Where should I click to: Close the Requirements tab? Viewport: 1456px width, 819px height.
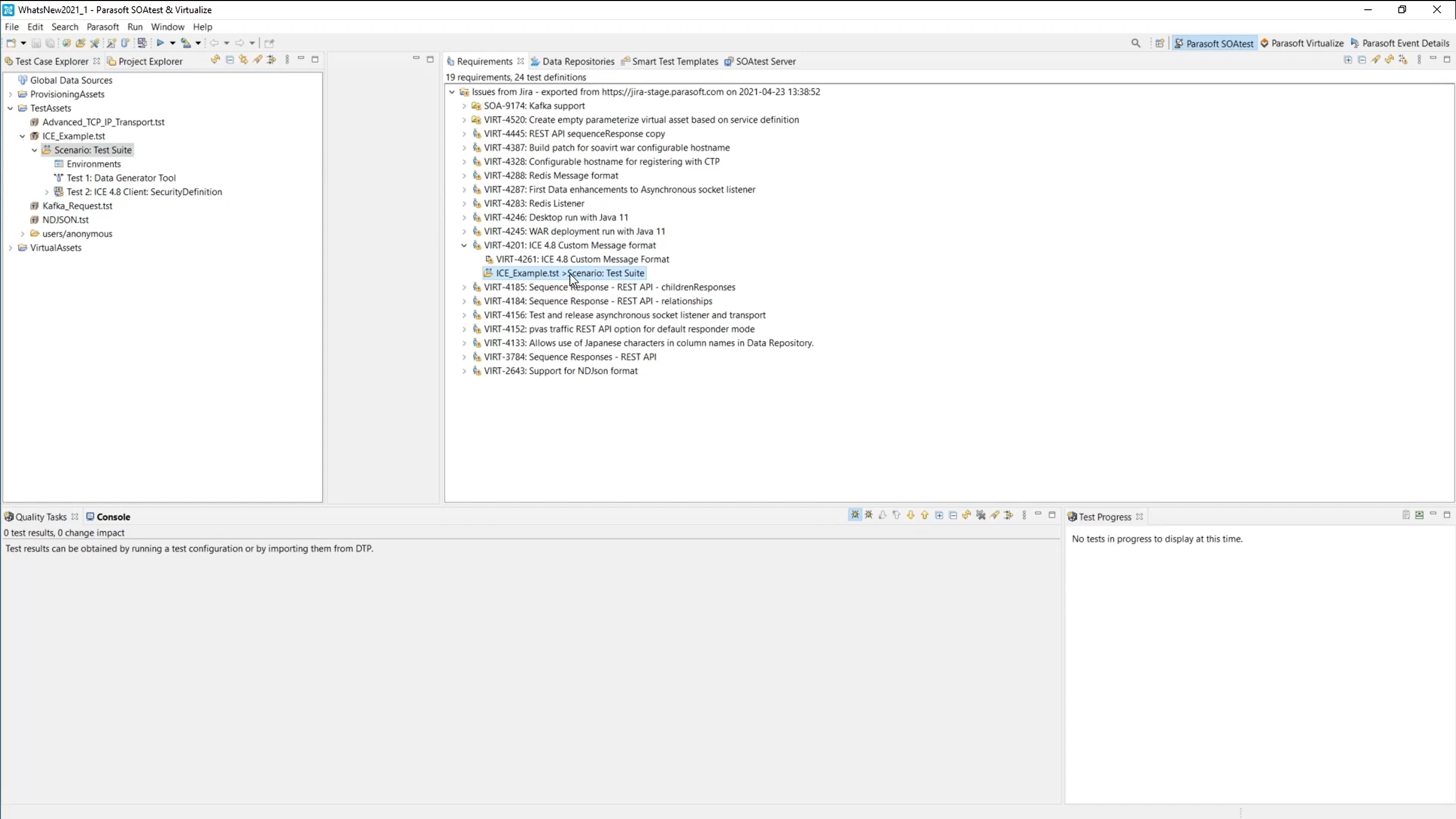[521, 61]
